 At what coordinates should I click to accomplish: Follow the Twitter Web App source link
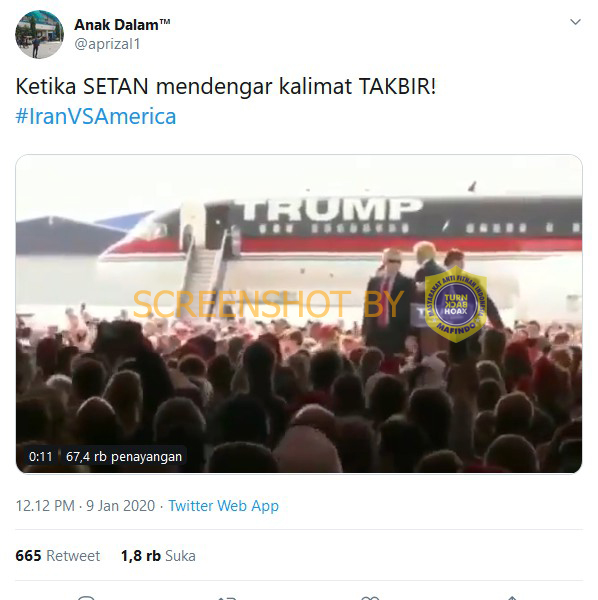pyautogui.click(x=223, y=506)
